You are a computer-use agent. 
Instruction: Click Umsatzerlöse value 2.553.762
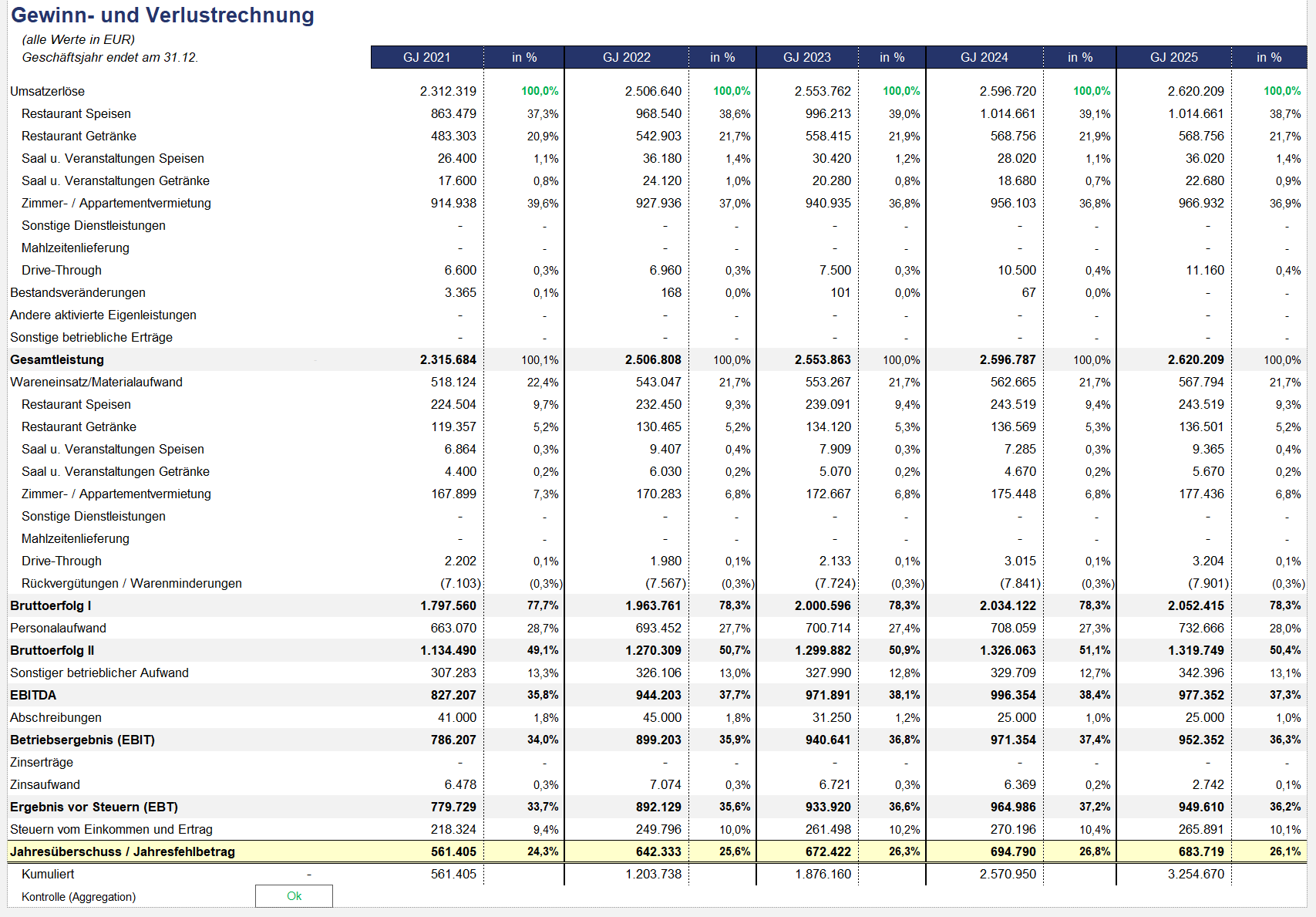(823, 91)
